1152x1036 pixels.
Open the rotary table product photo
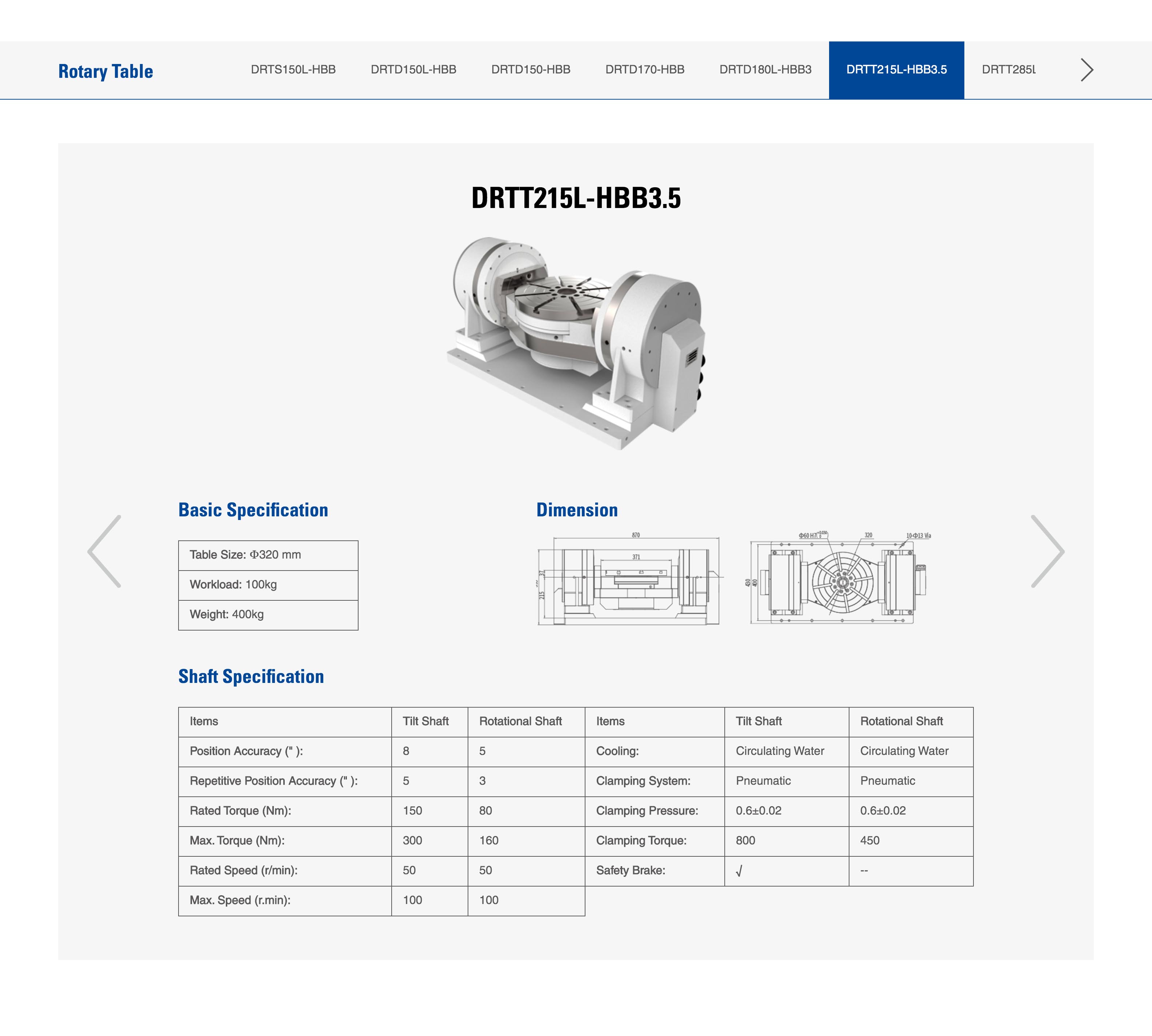(575, 343)
